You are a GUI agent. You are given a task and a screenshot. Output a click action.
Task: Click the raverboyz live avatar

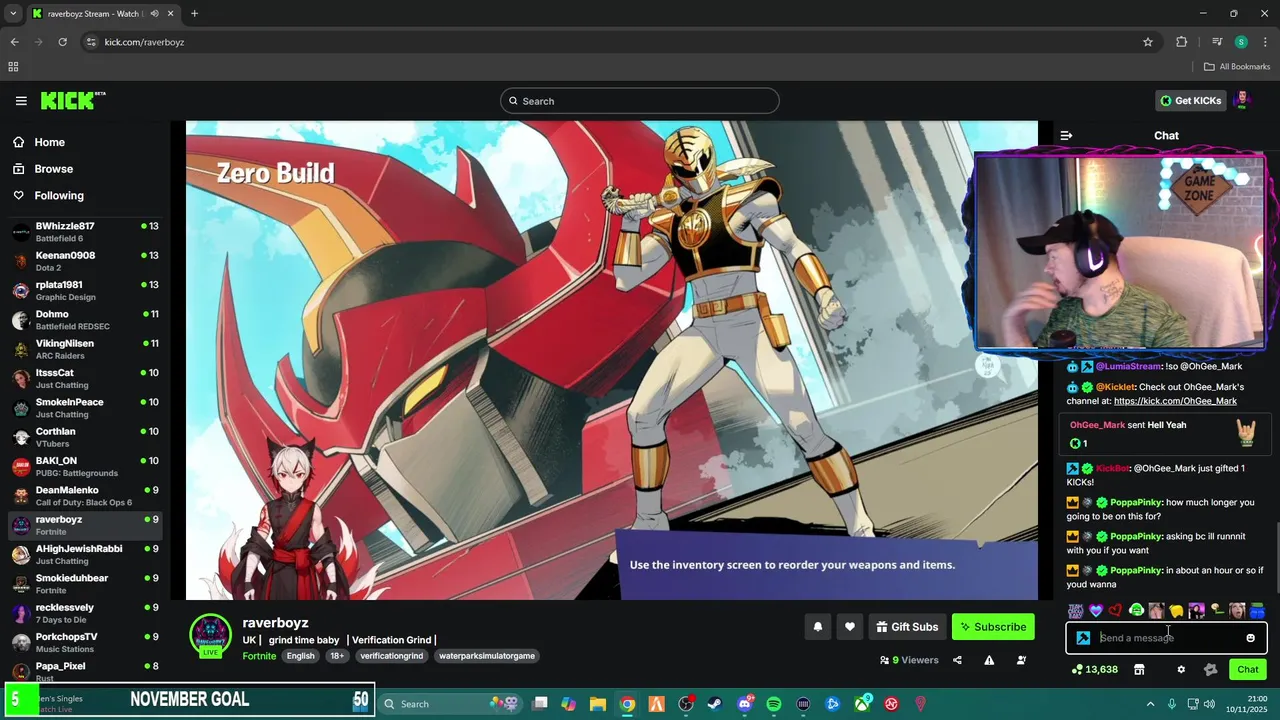point(210,636)
